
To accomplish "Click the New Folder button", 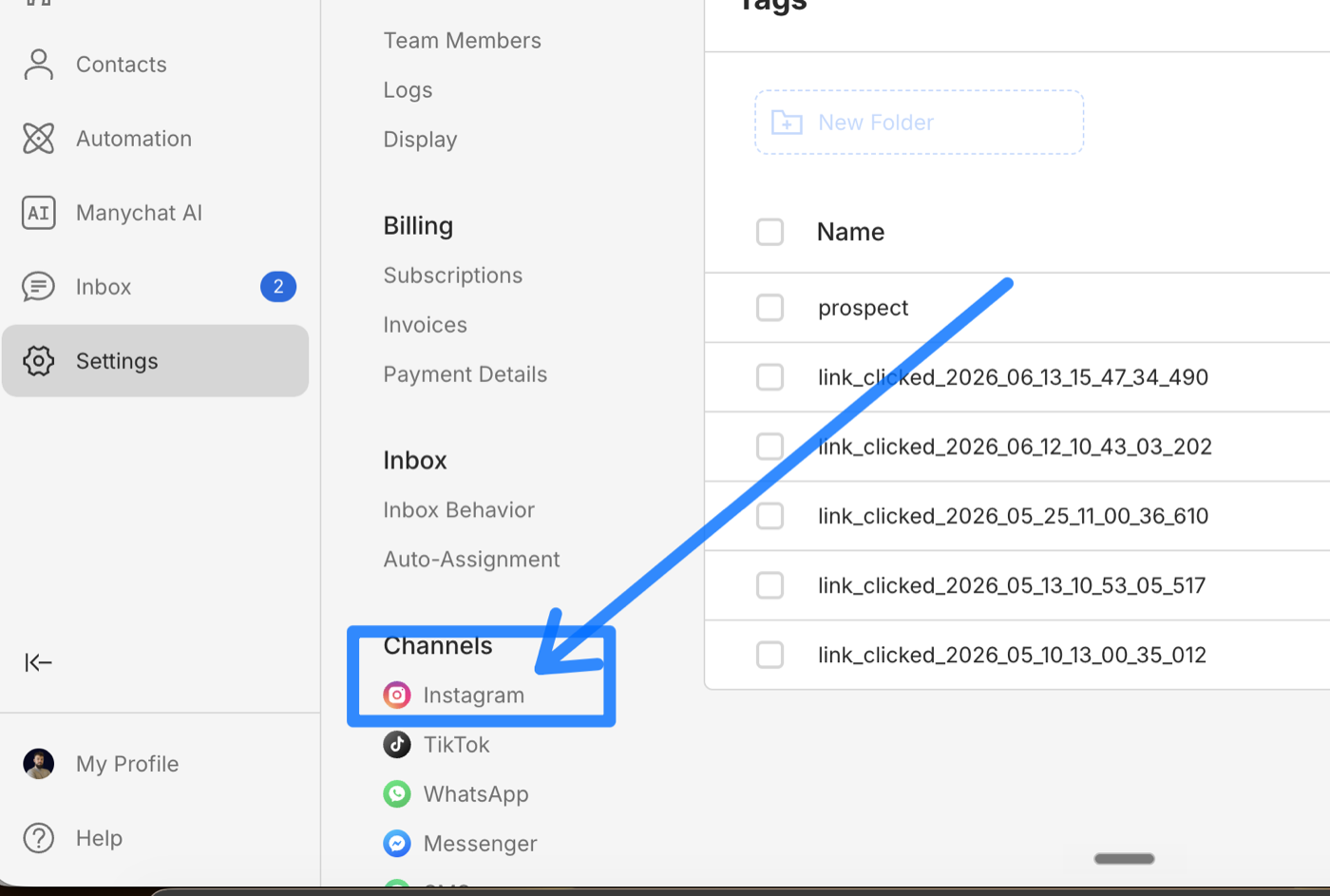I will coord(919,123).
